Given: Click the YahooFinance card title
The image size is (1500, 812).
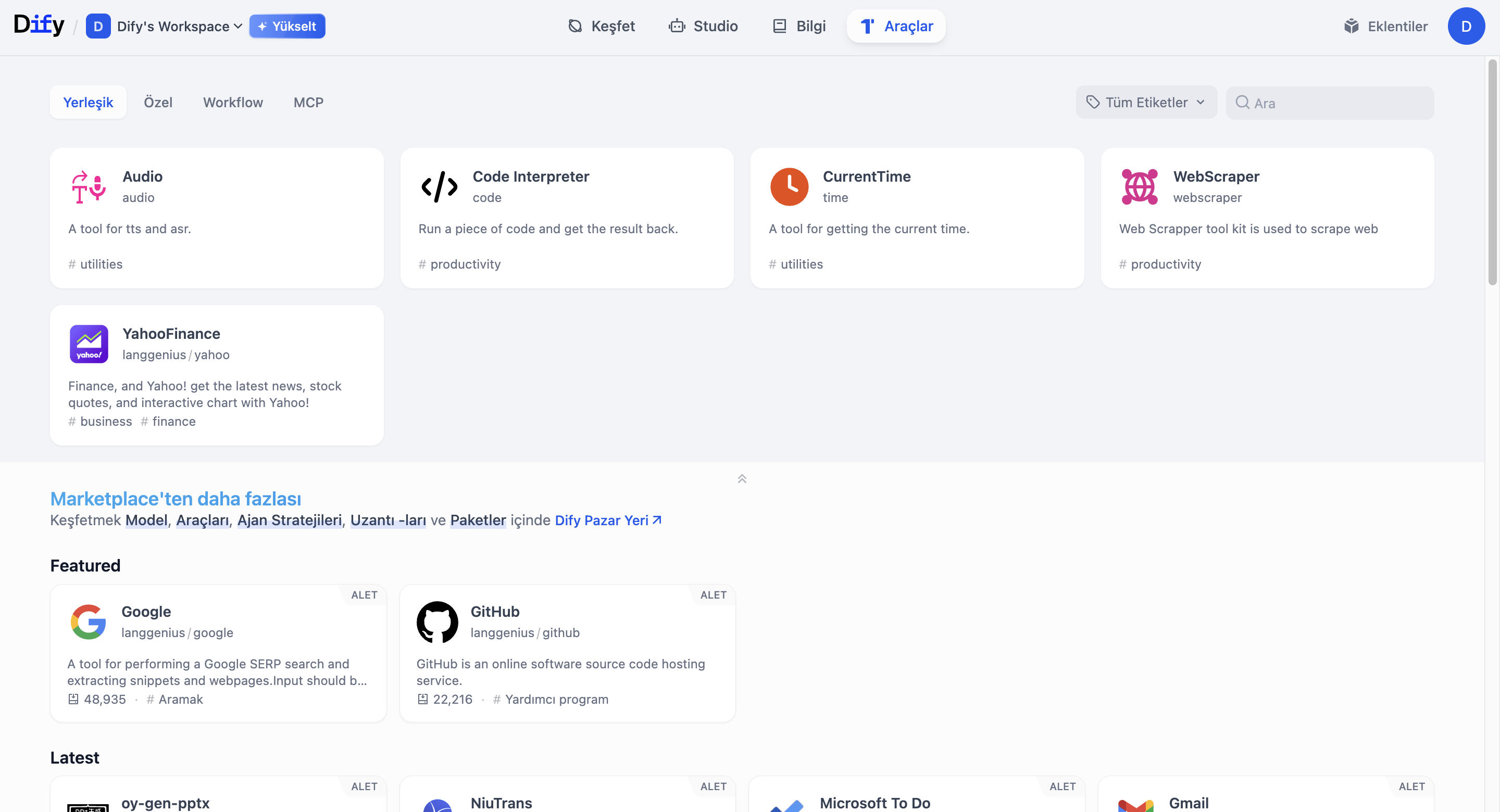Looking at the screenshot, I should [x=171, y=334].
